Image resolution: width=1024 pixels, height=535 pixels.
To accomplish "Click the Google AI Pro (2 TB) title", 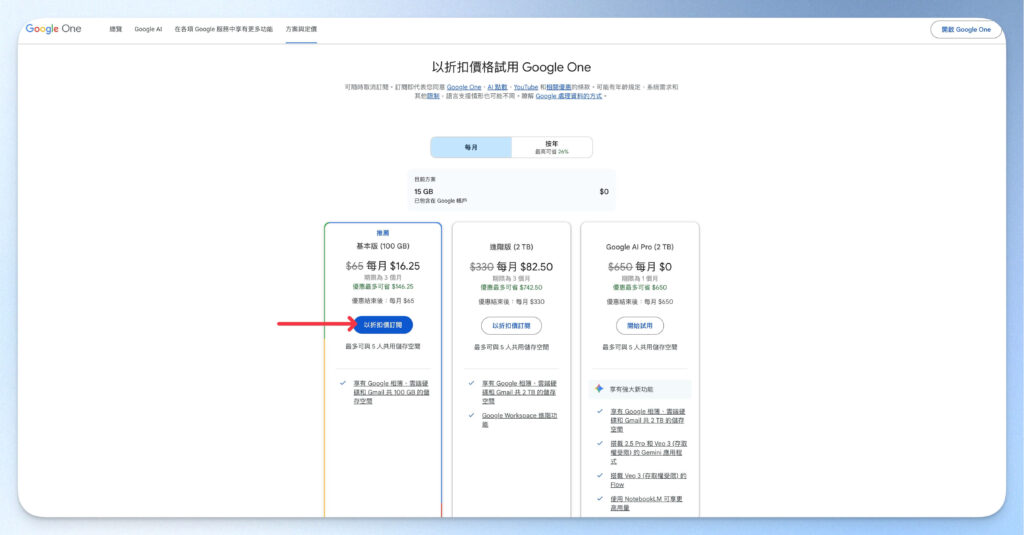I will pyautogui.click(x=639, y=247).
